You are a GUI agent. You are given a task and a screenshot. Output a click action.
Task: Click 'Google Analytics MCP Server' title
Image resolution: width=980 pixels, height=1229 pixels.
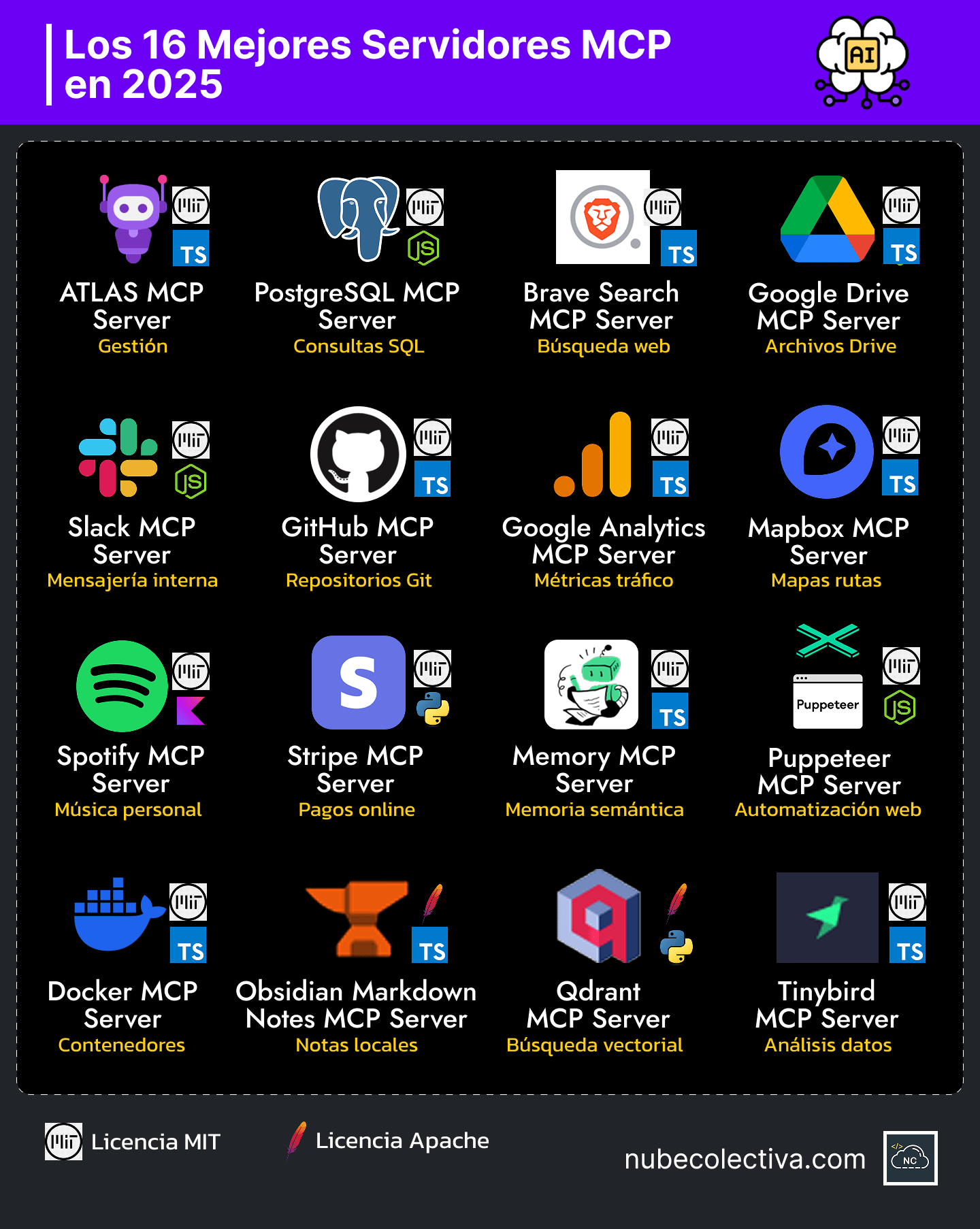tap(604, 540)
